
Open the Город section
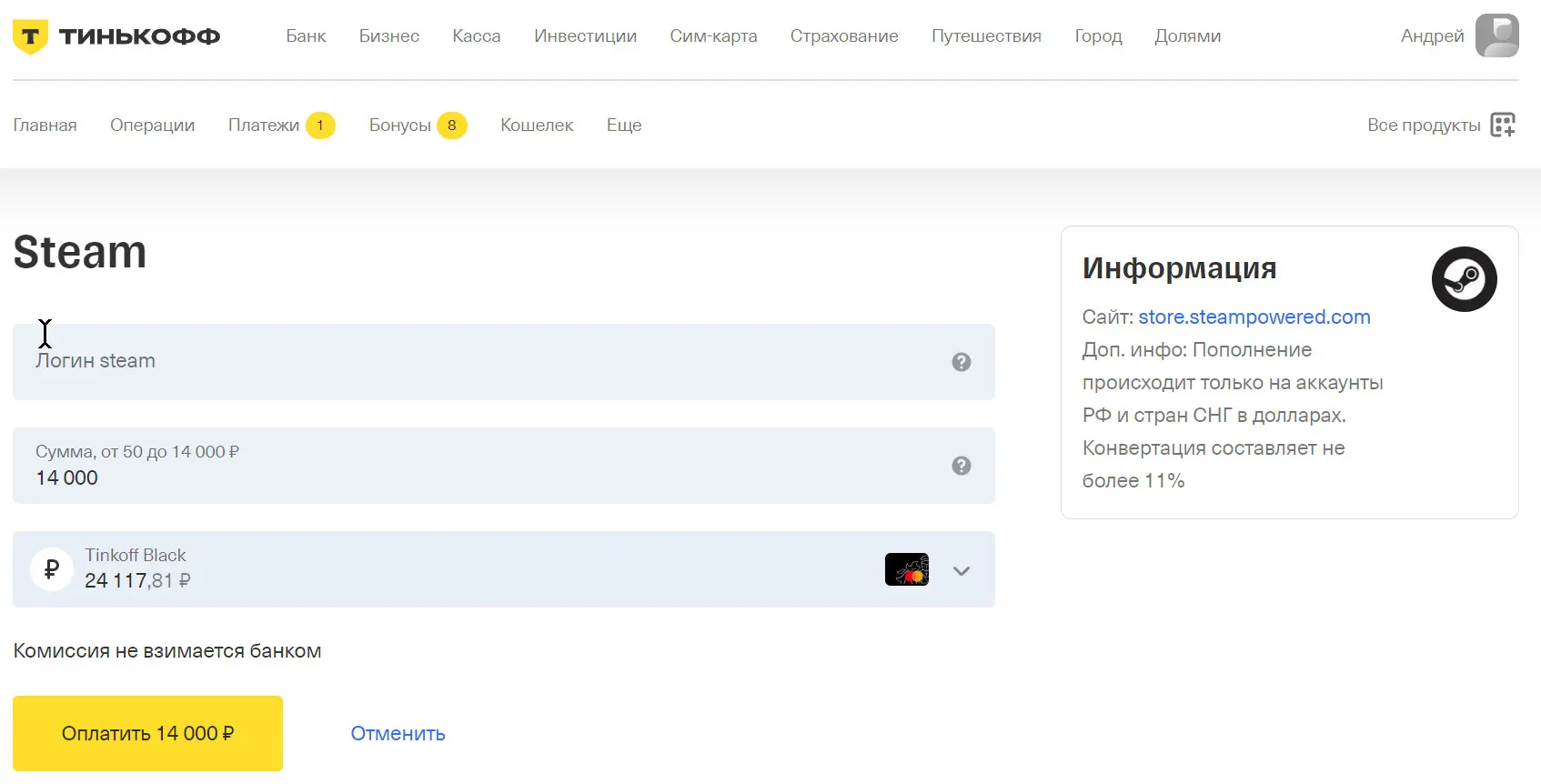tap(1098, 36)
